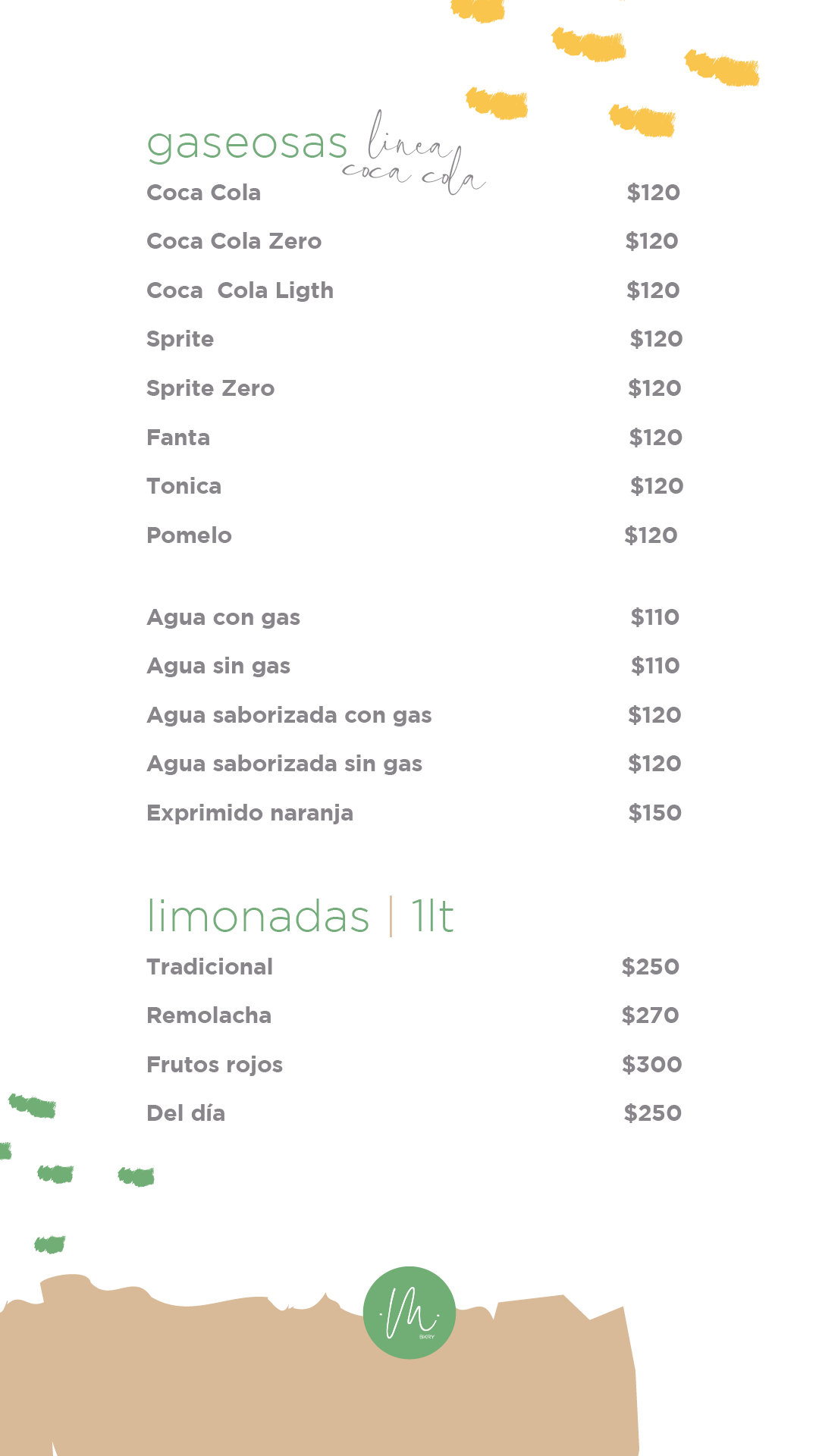Click the Fanta menu entry
Screen dimensions: 819x1456
tap(178, 438)
